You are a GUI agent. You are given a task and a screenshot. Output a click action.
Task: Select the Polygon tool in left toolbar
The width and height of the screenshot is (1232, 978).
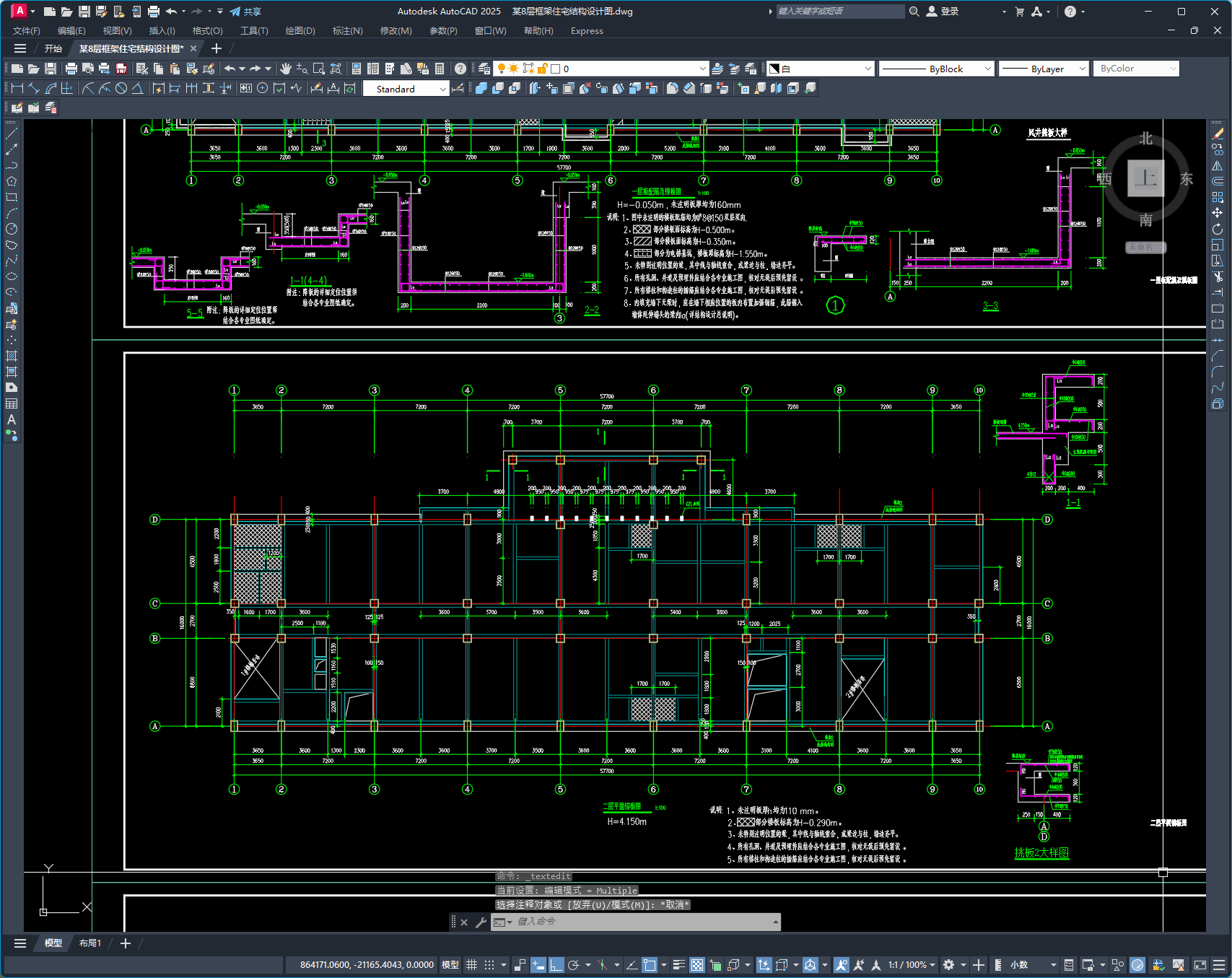point(12,181)
